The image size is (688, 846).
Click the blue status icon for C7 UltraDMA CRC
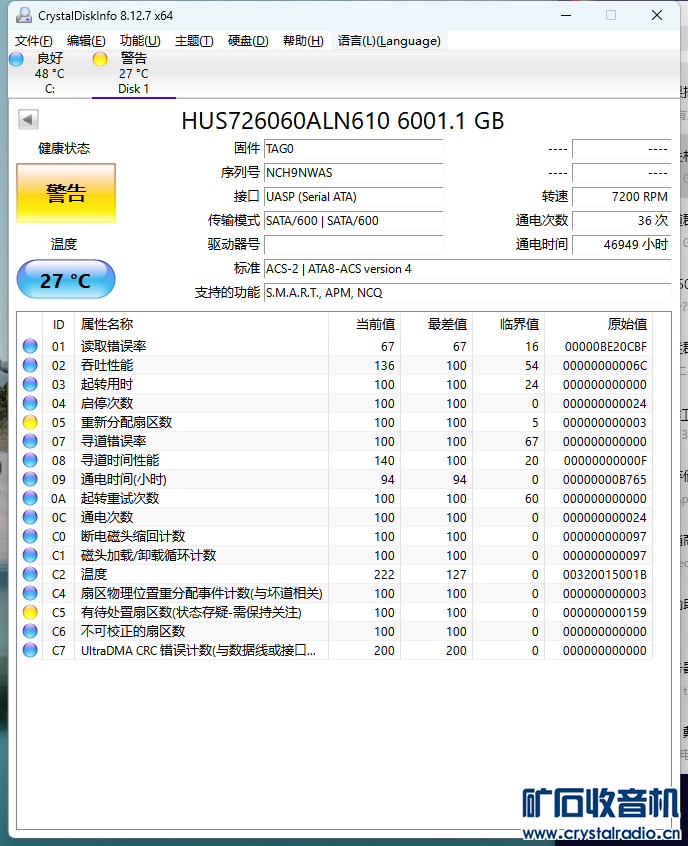click(30, 650)
